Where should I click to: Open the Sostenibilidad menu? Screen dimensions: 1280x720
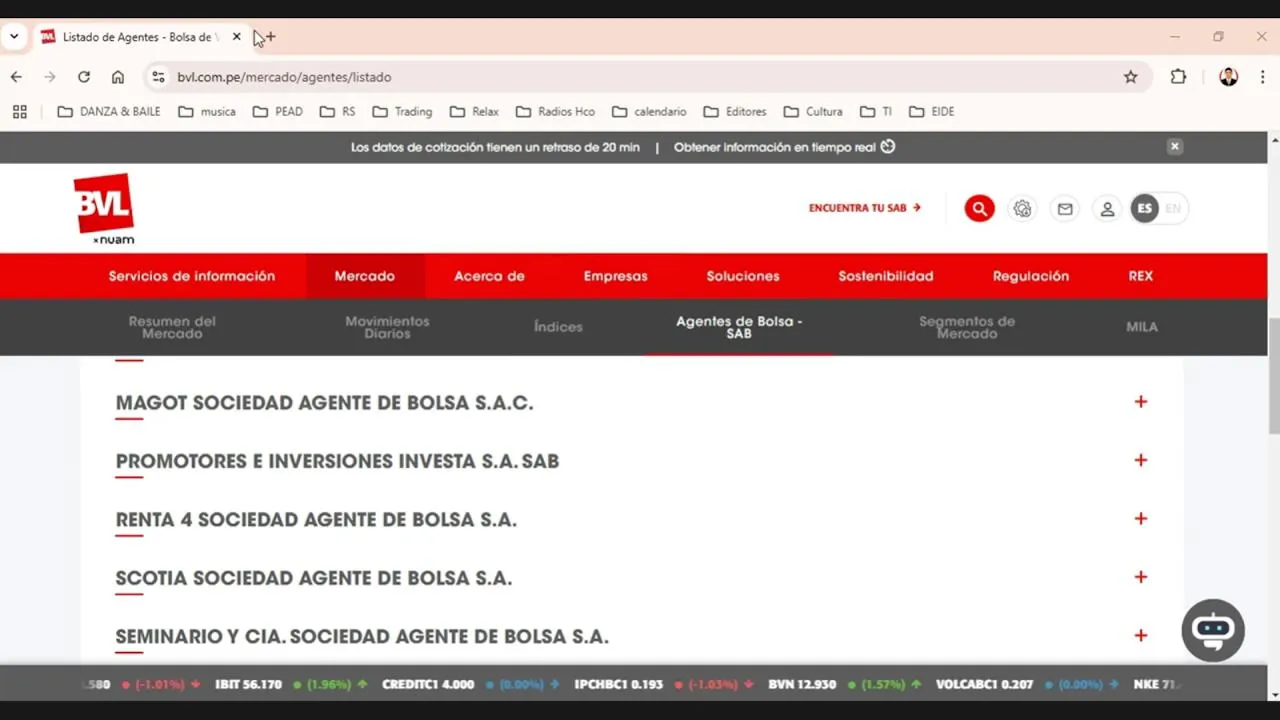(886, 276)
